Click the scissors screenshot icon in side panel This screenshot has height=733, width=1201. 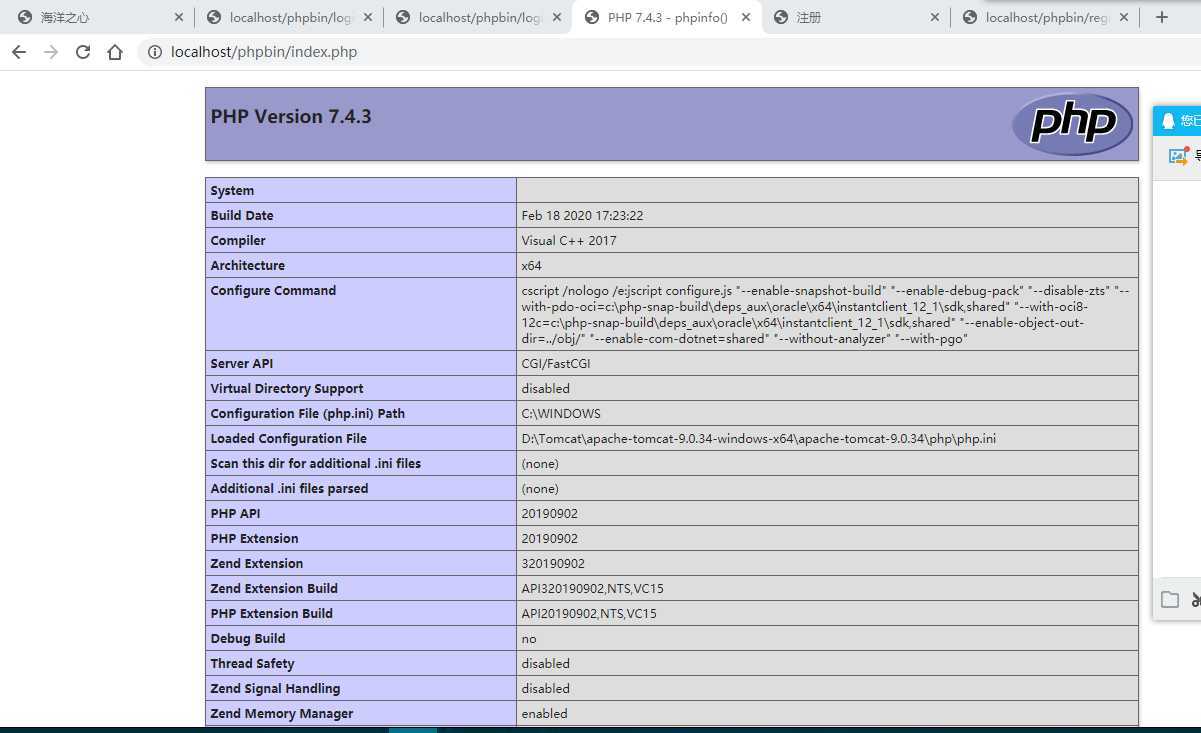1195,600
